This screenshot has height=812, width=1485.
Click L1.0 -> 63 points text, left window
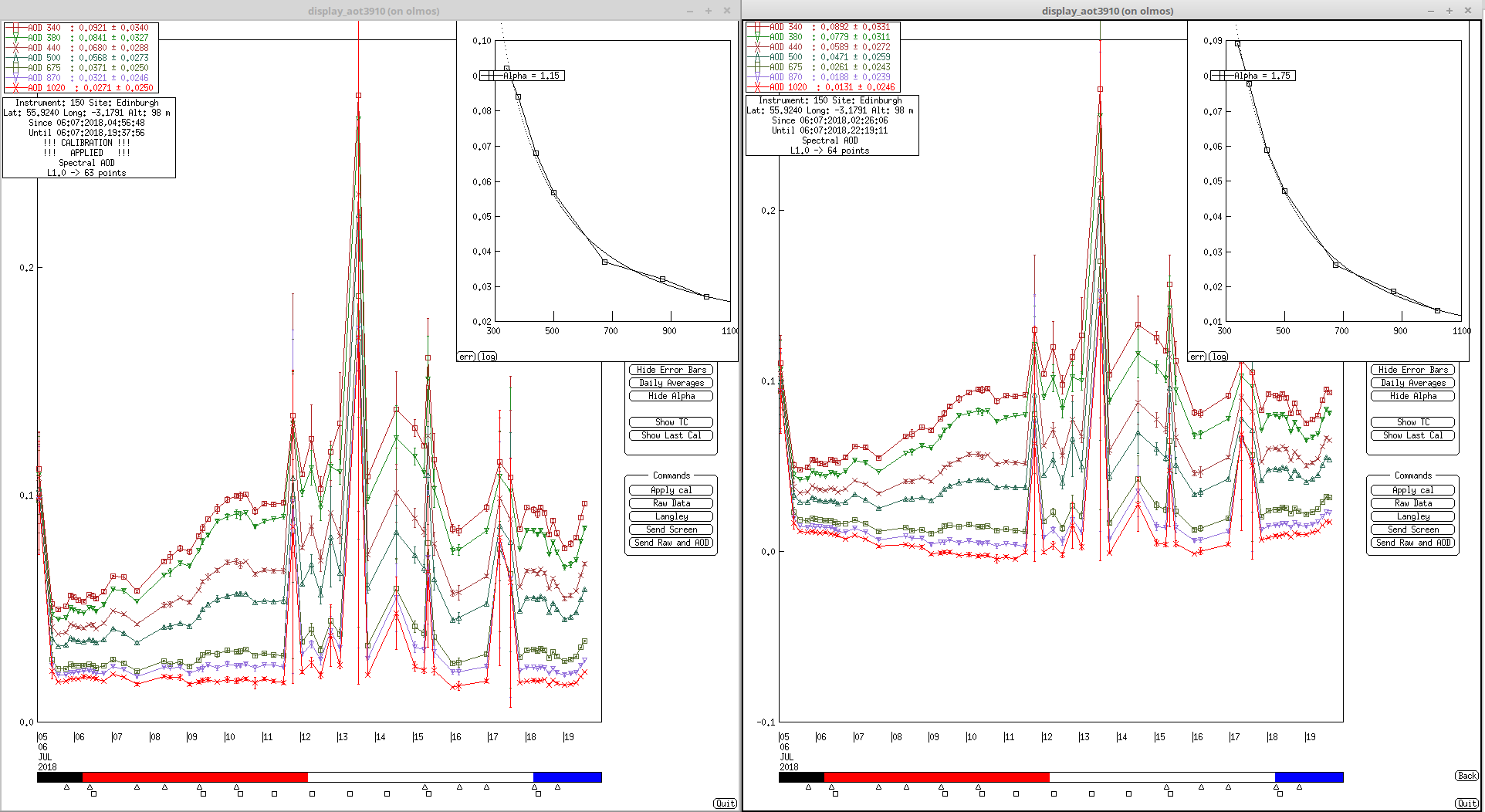coord(86,173)
